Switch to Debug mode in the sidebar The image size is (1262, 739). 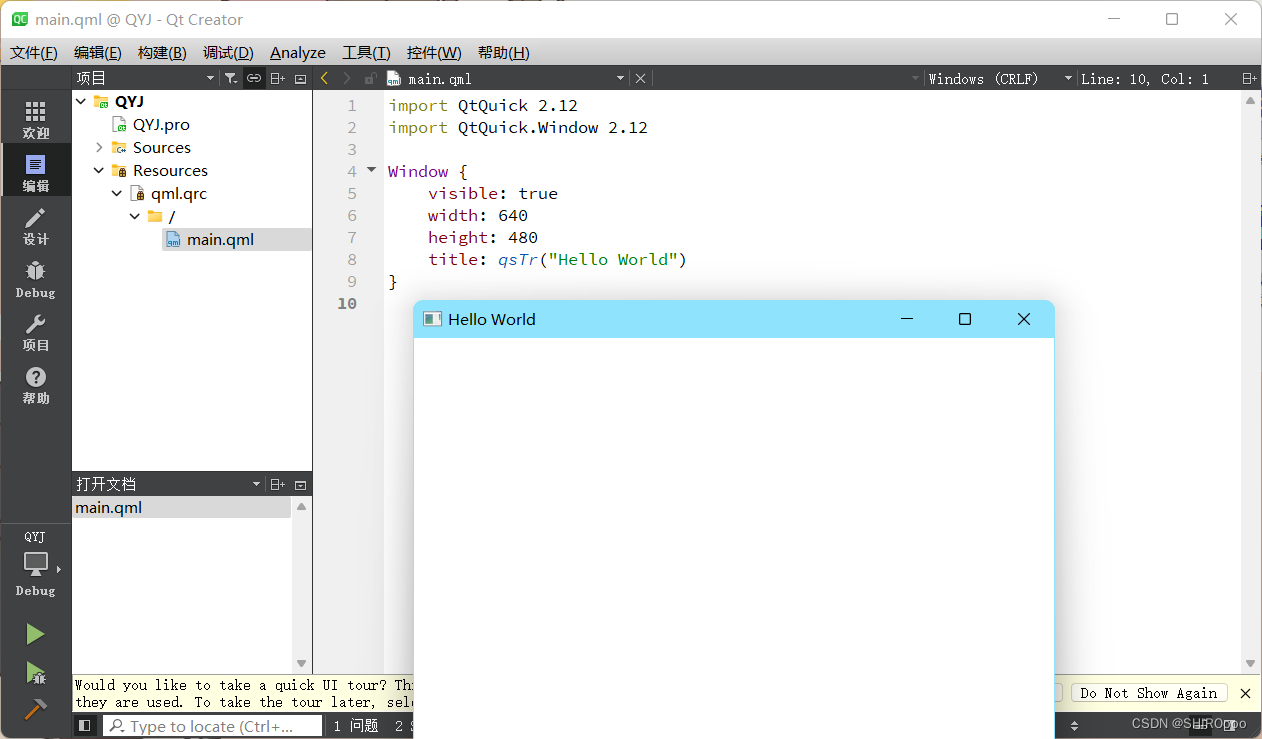pyautogui.click(x=35, y=278)
